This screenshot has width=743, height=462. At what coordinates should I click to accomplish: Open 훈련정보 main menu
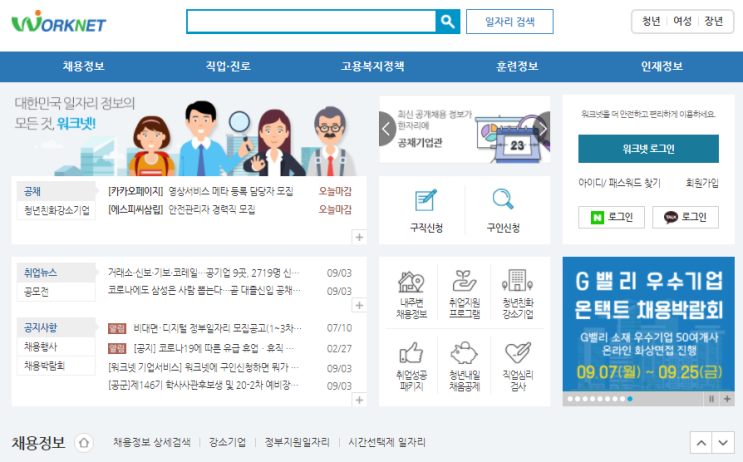point(517,66)
